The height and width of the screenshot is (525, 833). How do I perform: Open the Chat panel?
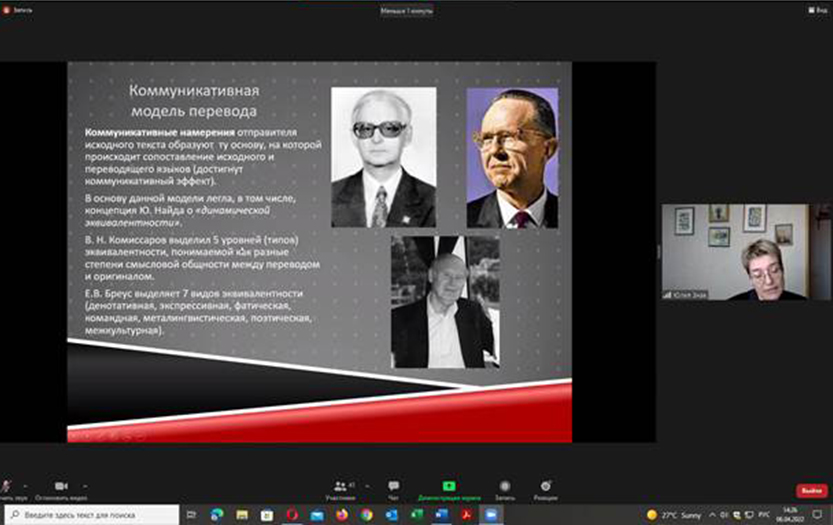coord(393,487)
